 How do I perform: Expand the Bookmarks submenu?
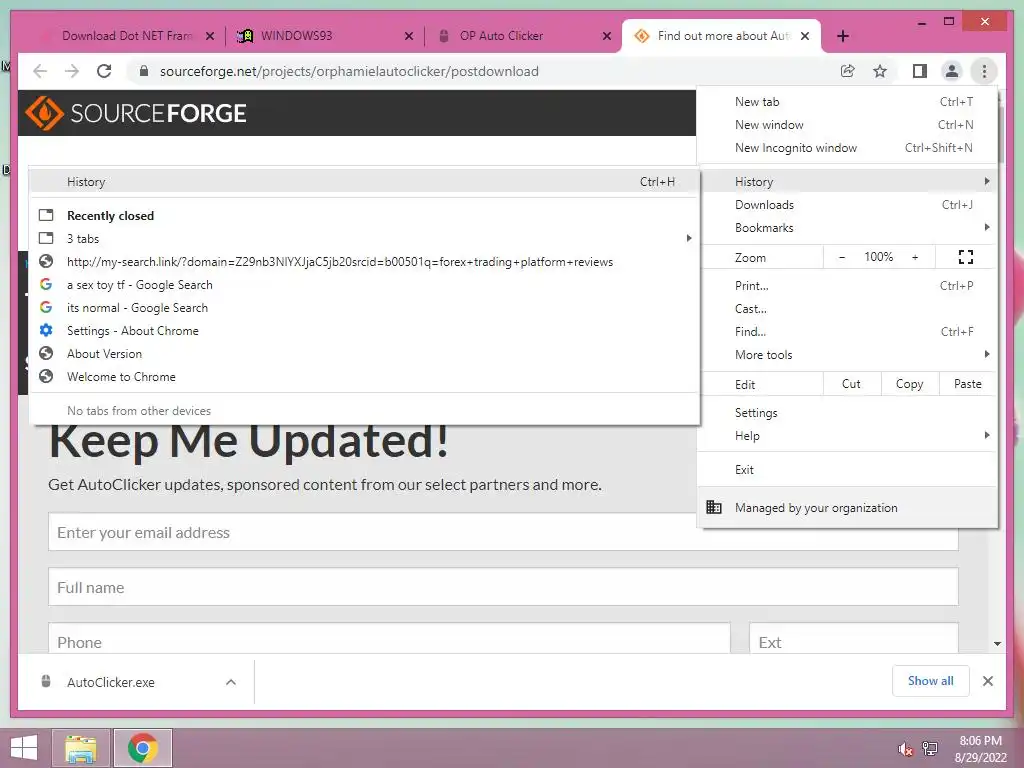847,227
